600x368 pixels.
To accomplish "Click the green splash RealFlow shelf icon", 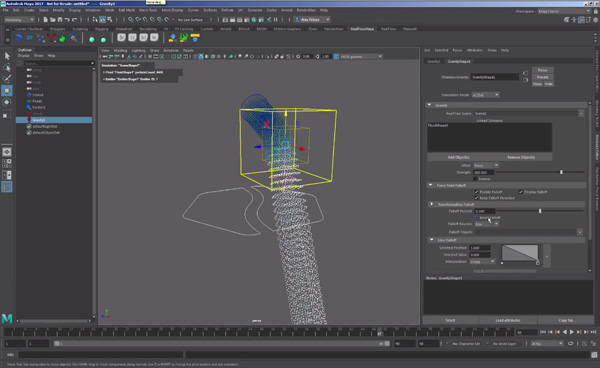I will click(x=62, y=38).
